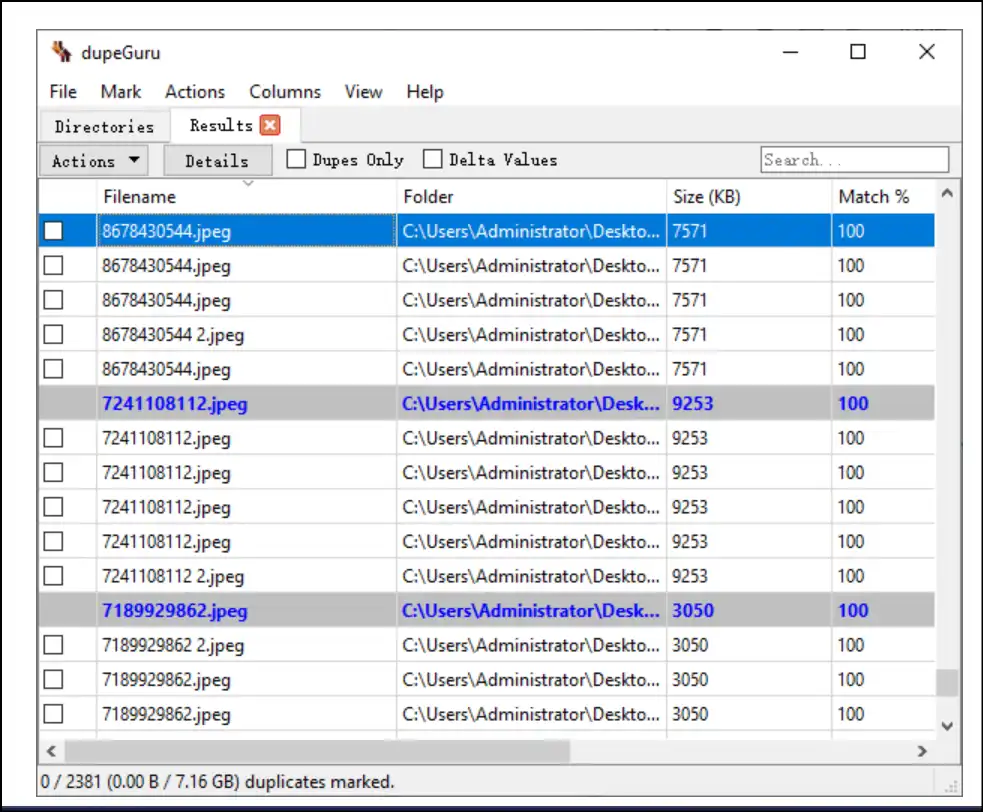Toggle the Delta Values checkbox
The height and width of the screenshot is (812, 983).
pos(433,159)
